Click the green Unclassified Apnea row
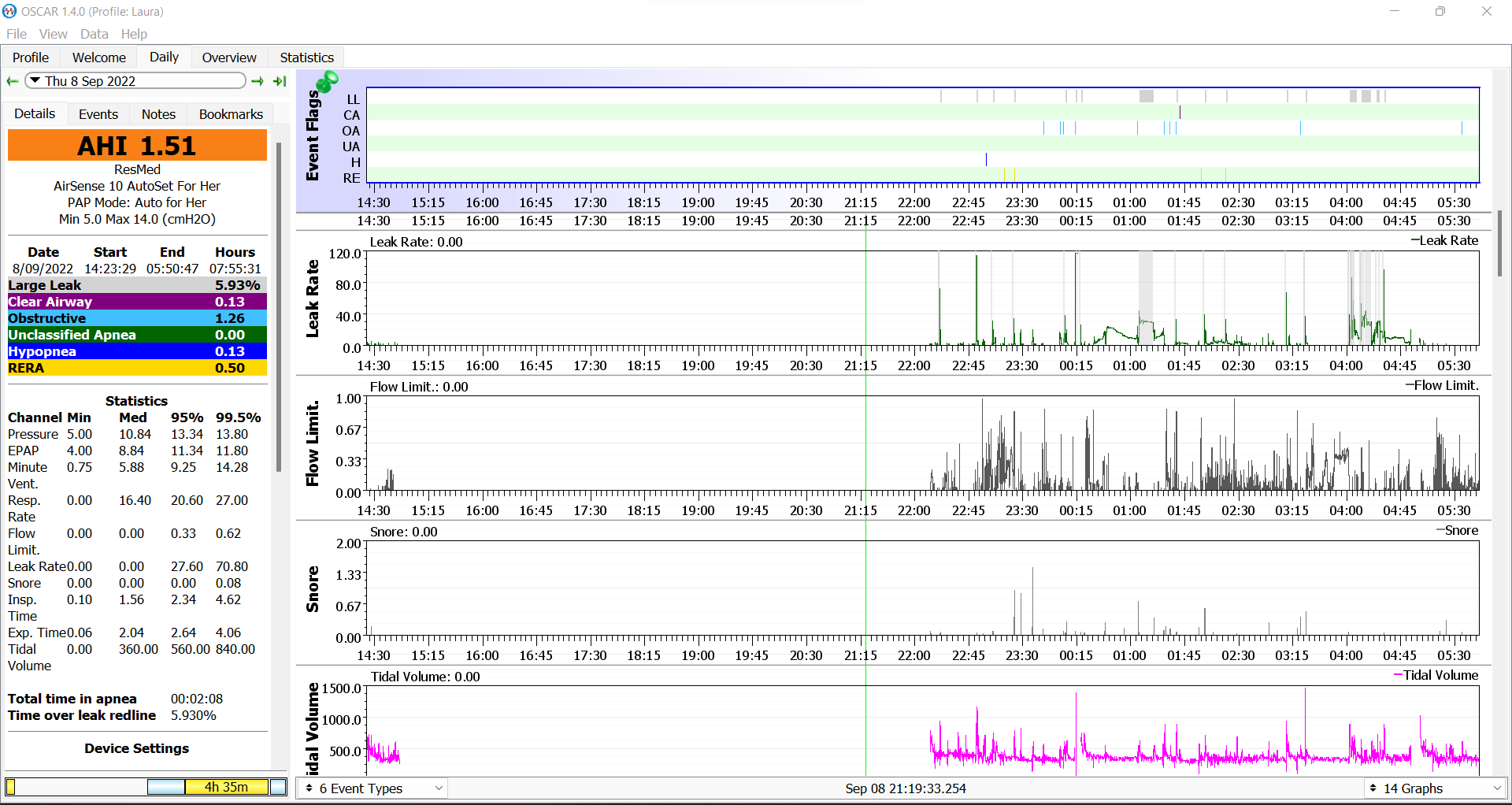 pyautogui.click(x=137, y=335)
